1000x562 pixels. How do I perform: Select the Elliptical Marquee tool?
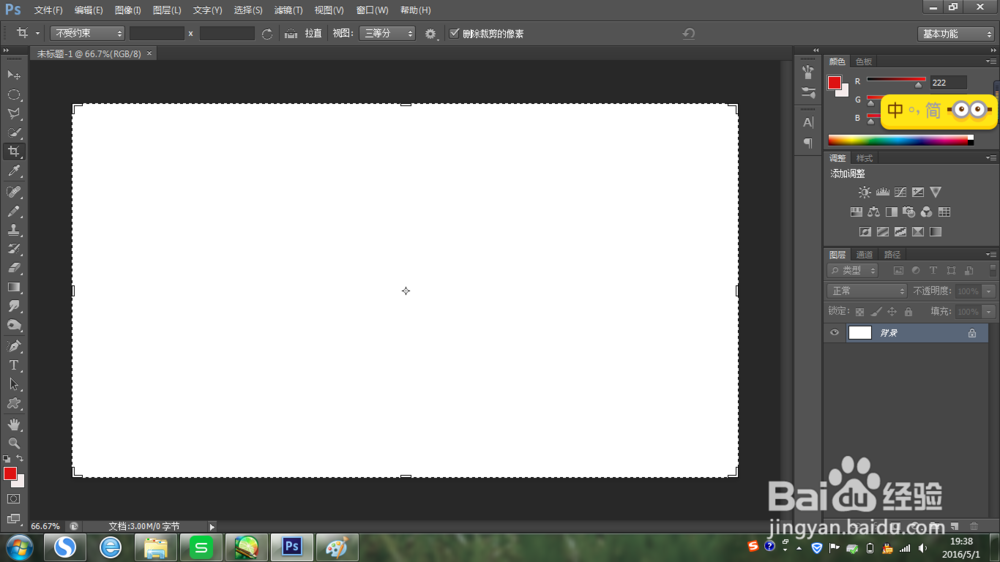[x=13, y=94]
